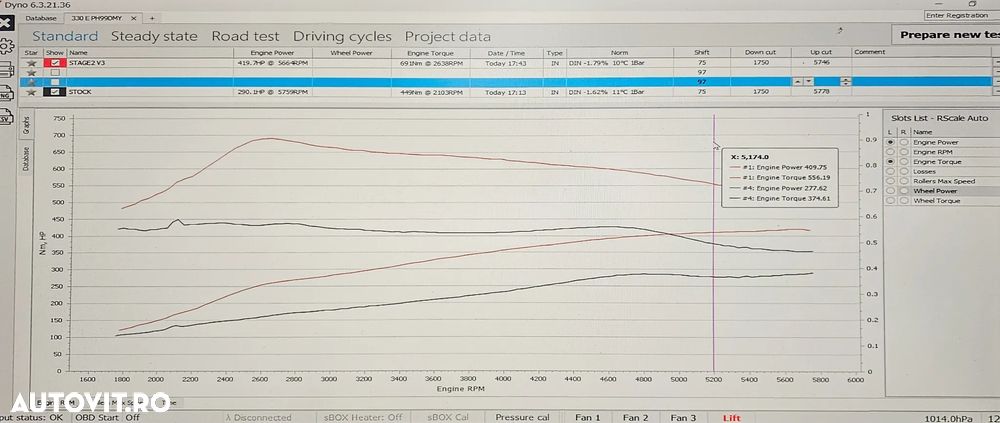Click the print icon in left sidebar
The height and width of the screenshot is (423, 1000).
click(5, 70)
